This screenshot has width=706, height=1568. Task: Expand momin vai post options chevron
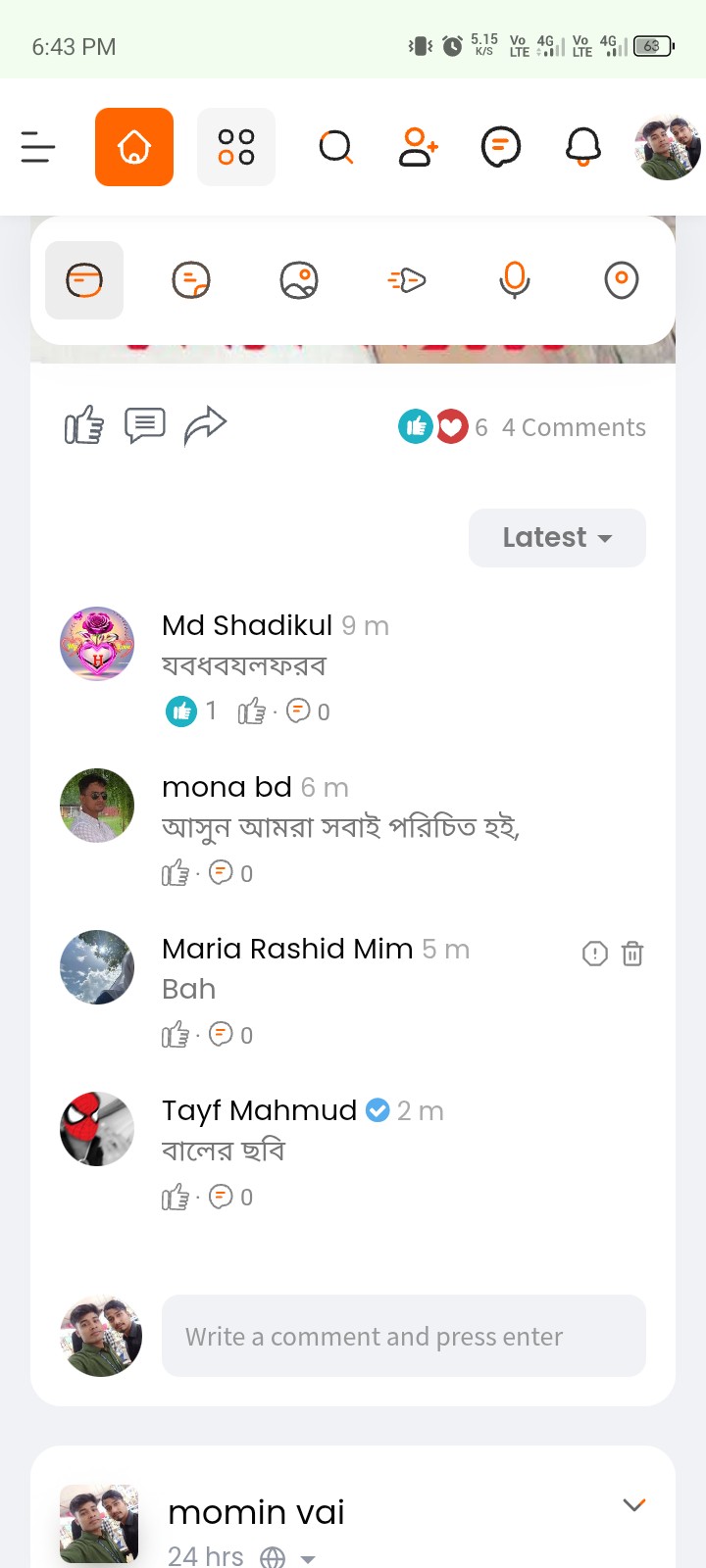(x=634, y=1505)
